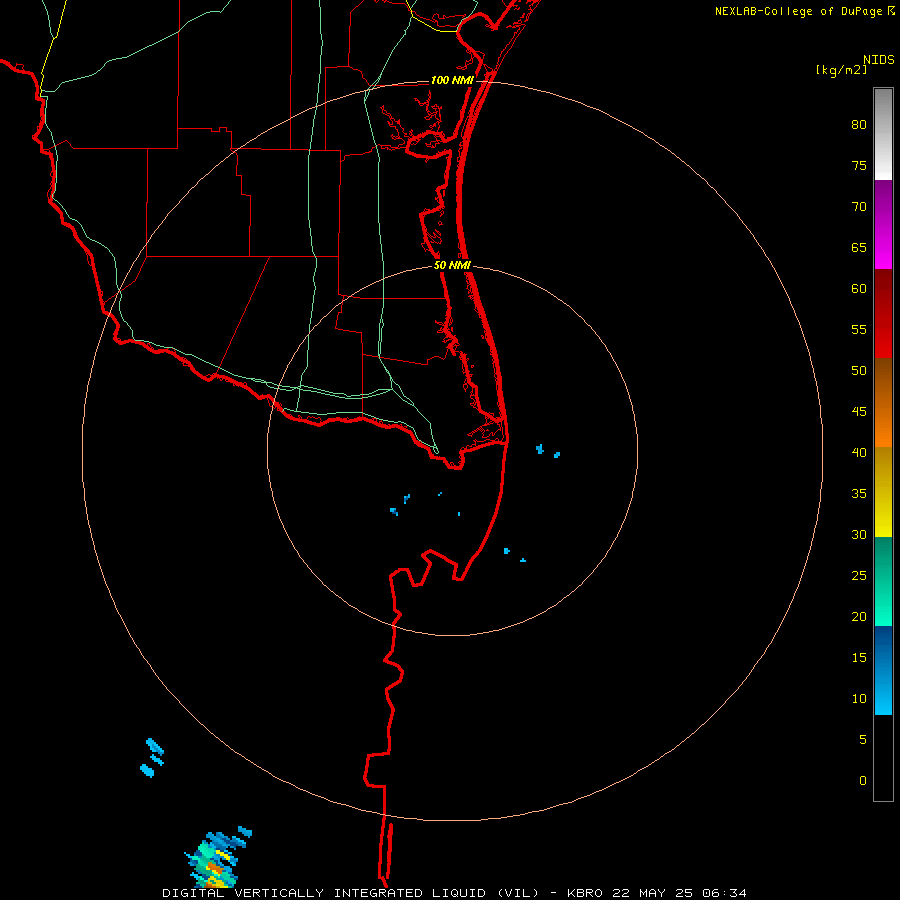Click the multicolored storm cell at bottom left
The image size is (900, 900).
pos(217,858)
